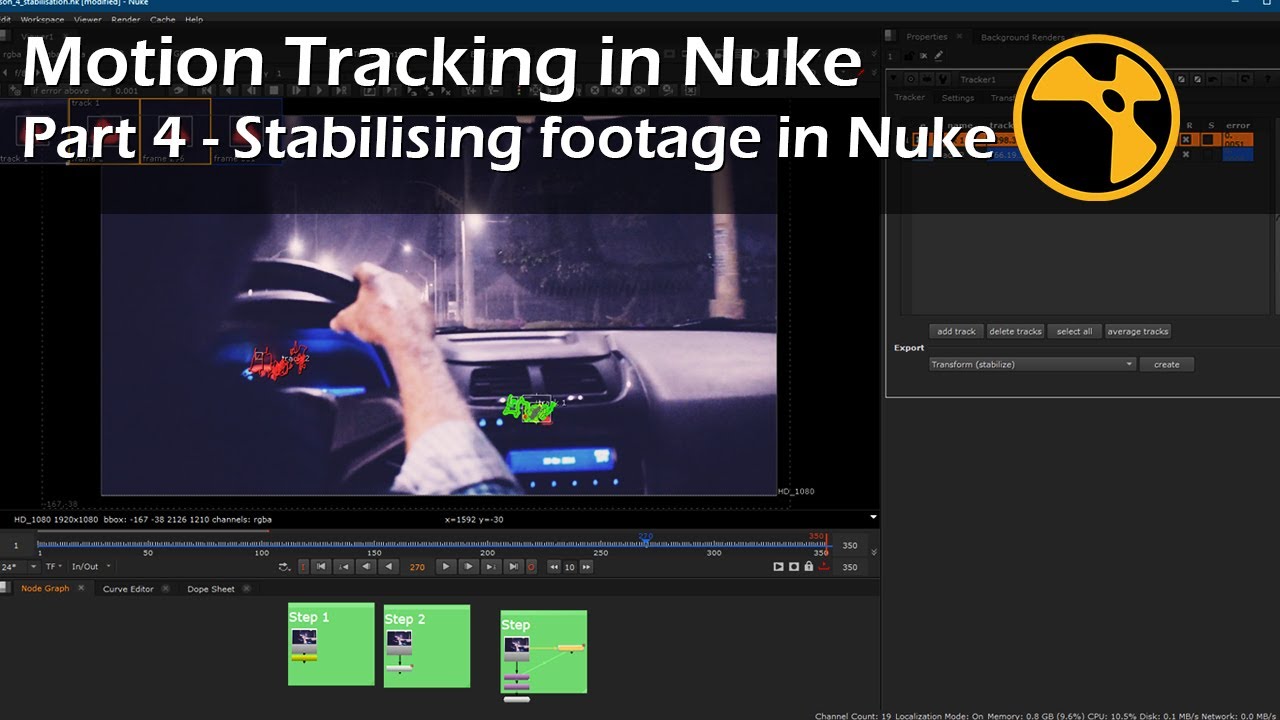Close the Properties tab
The image size is (1280, 720).
point(957,37)
